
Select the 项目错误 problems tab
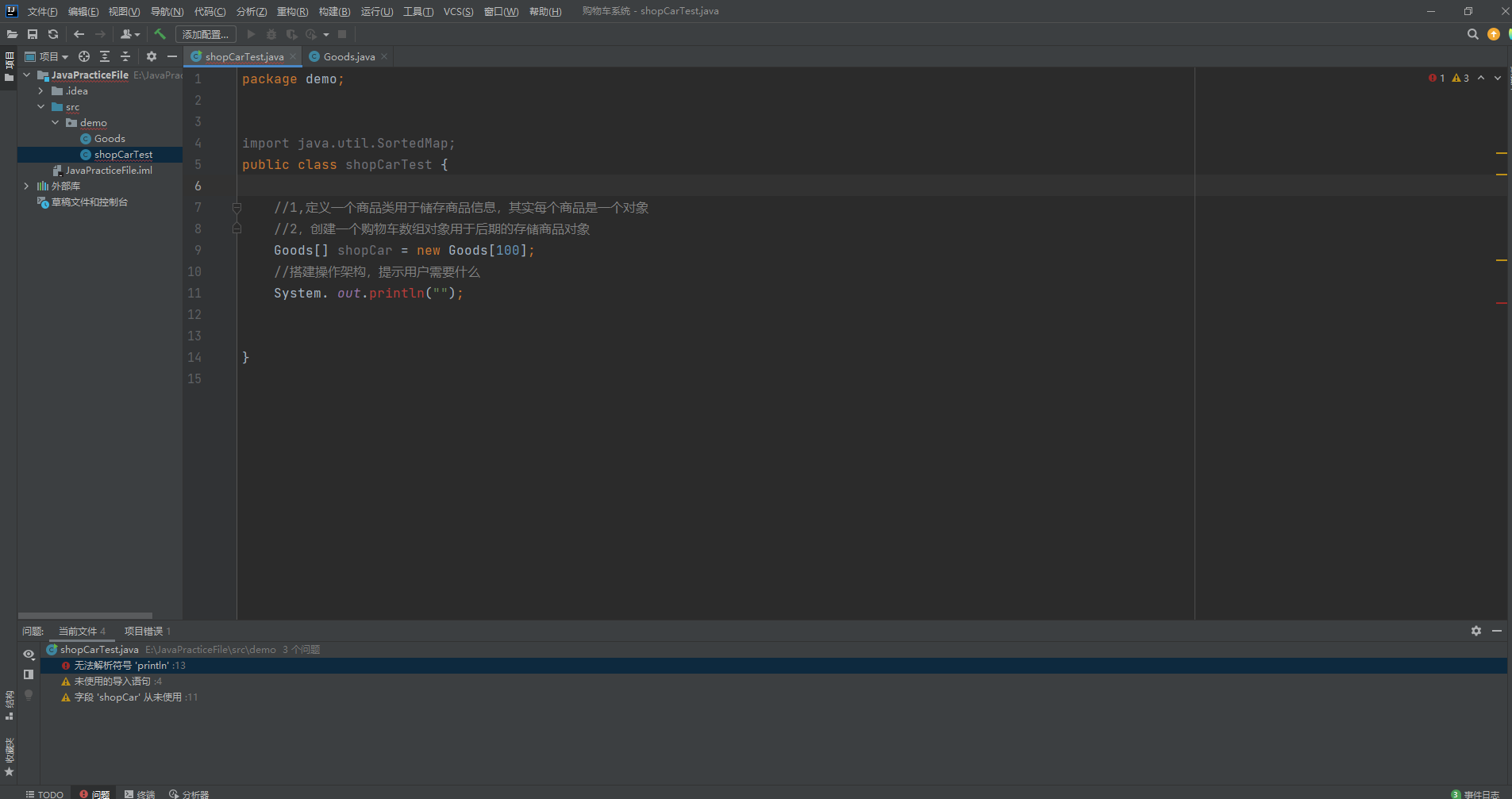pos(148,632)
